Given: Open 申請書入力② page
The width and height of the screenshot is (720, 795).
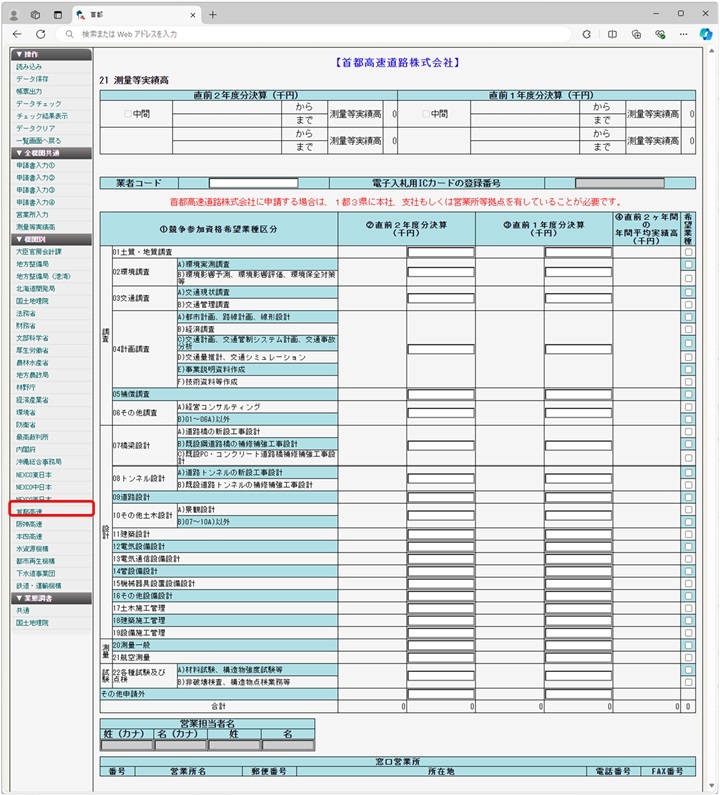Looking at the screenshot, I should pos(35,178).
